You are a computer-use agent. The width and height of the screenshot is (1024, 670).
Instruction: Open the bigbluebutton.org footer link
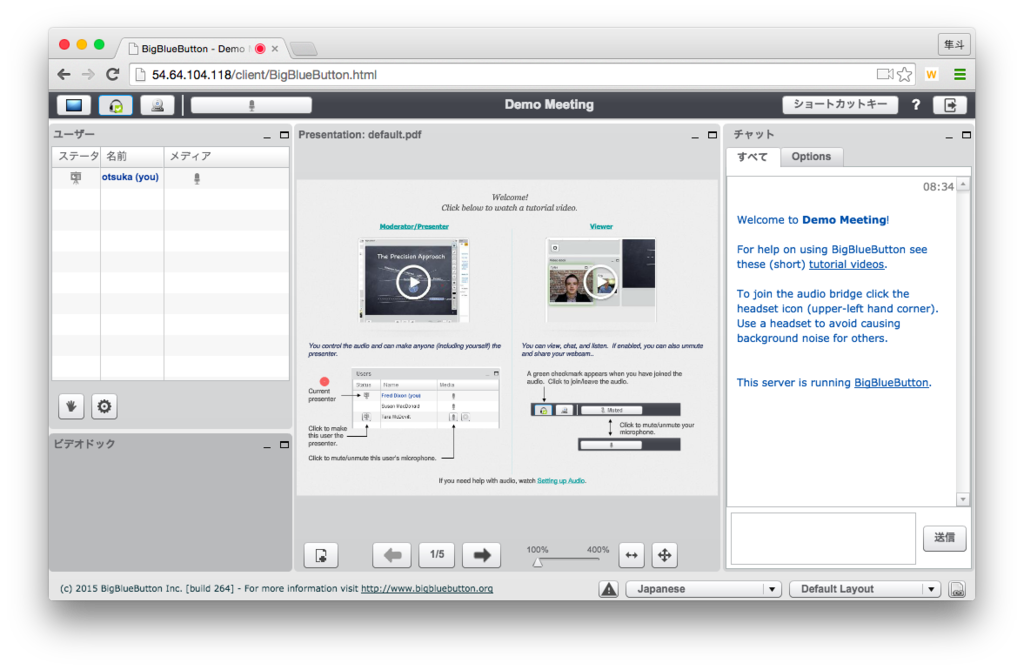(x=427, y=588)
